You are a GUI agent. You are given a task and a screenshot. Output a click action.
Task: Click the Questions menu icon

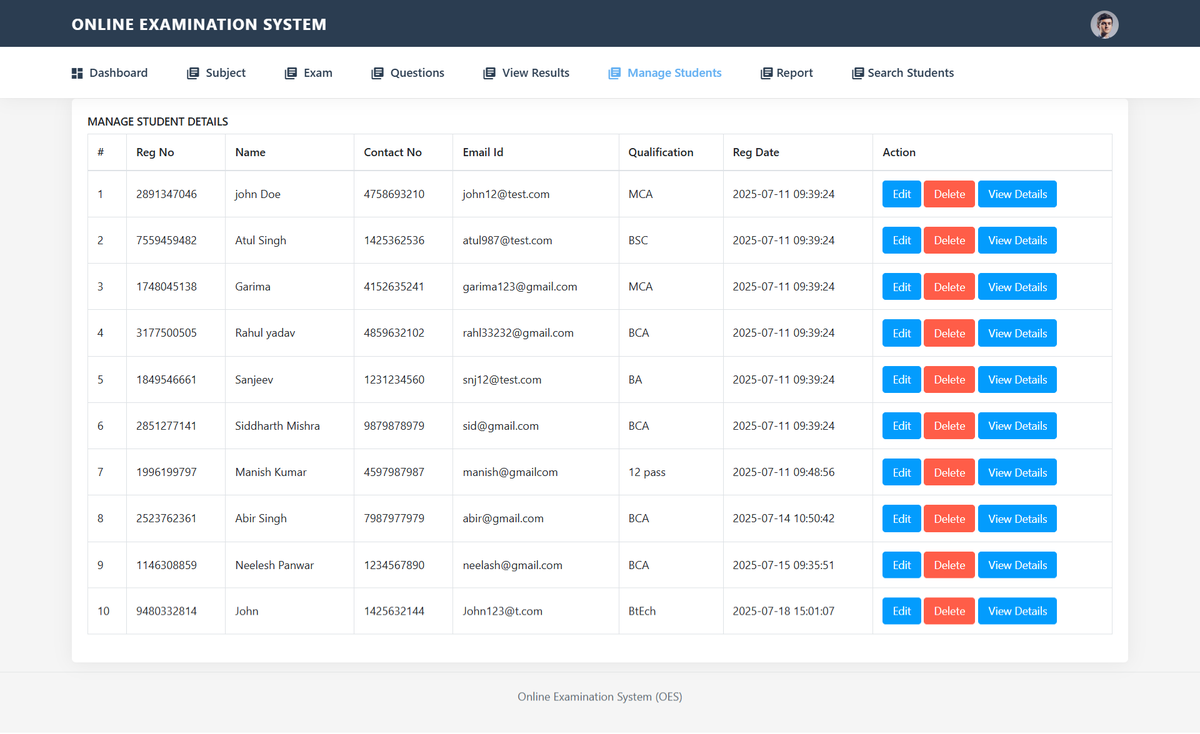click(377, 73)
